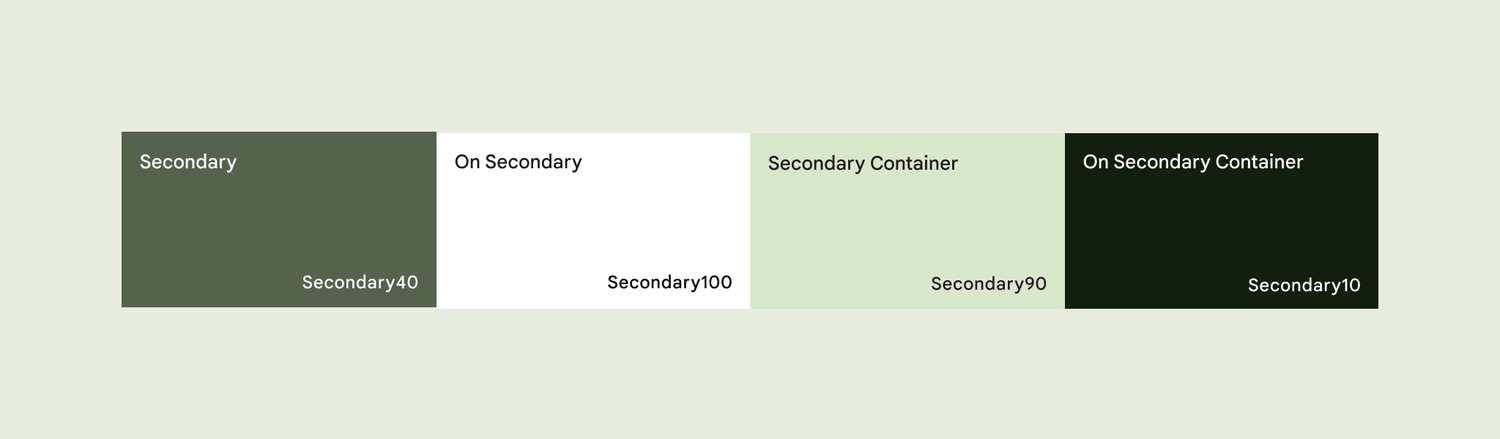Click the pale green background below the swatches

(750, 374)
